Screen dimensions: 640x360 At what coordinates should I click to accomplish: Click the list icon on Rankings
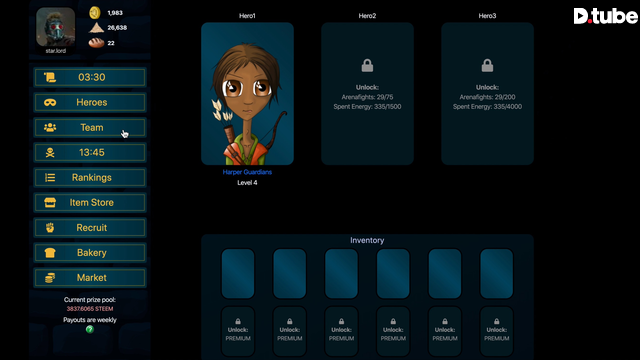click(x=50, y=178)
